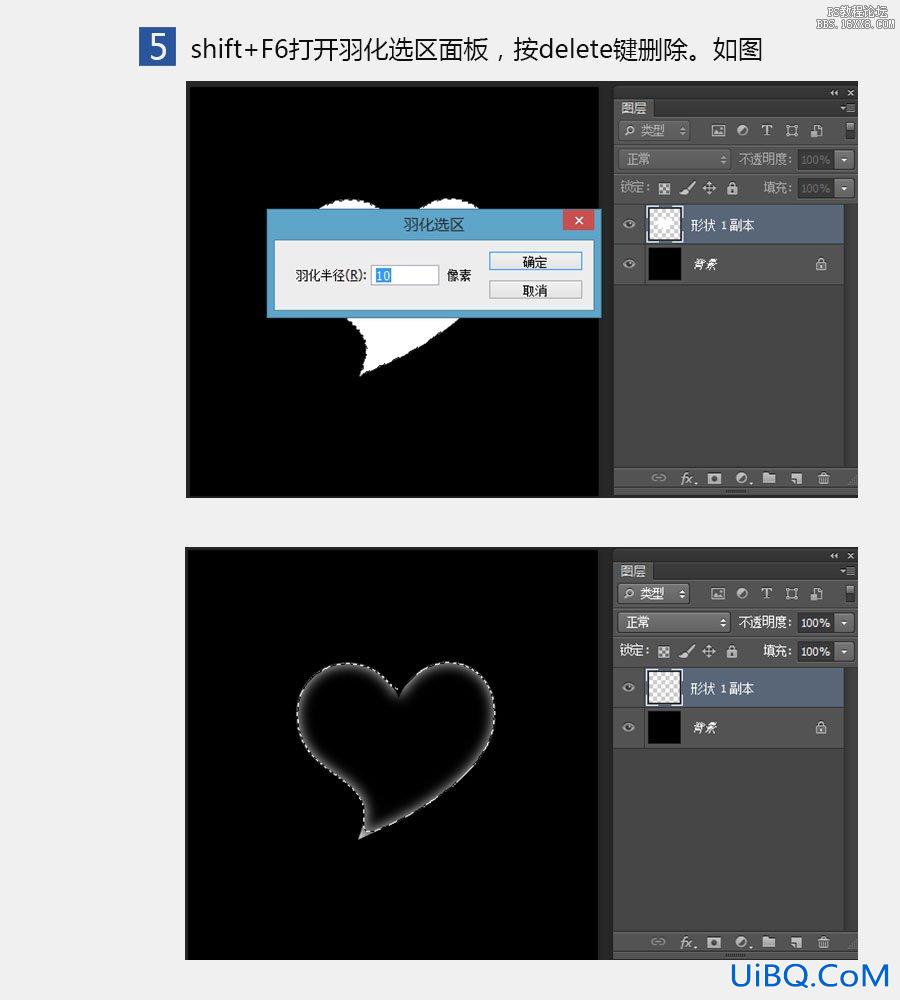Click opacity value field in upper Layers panel
The image size is (900, 1000).
[816, 159]
